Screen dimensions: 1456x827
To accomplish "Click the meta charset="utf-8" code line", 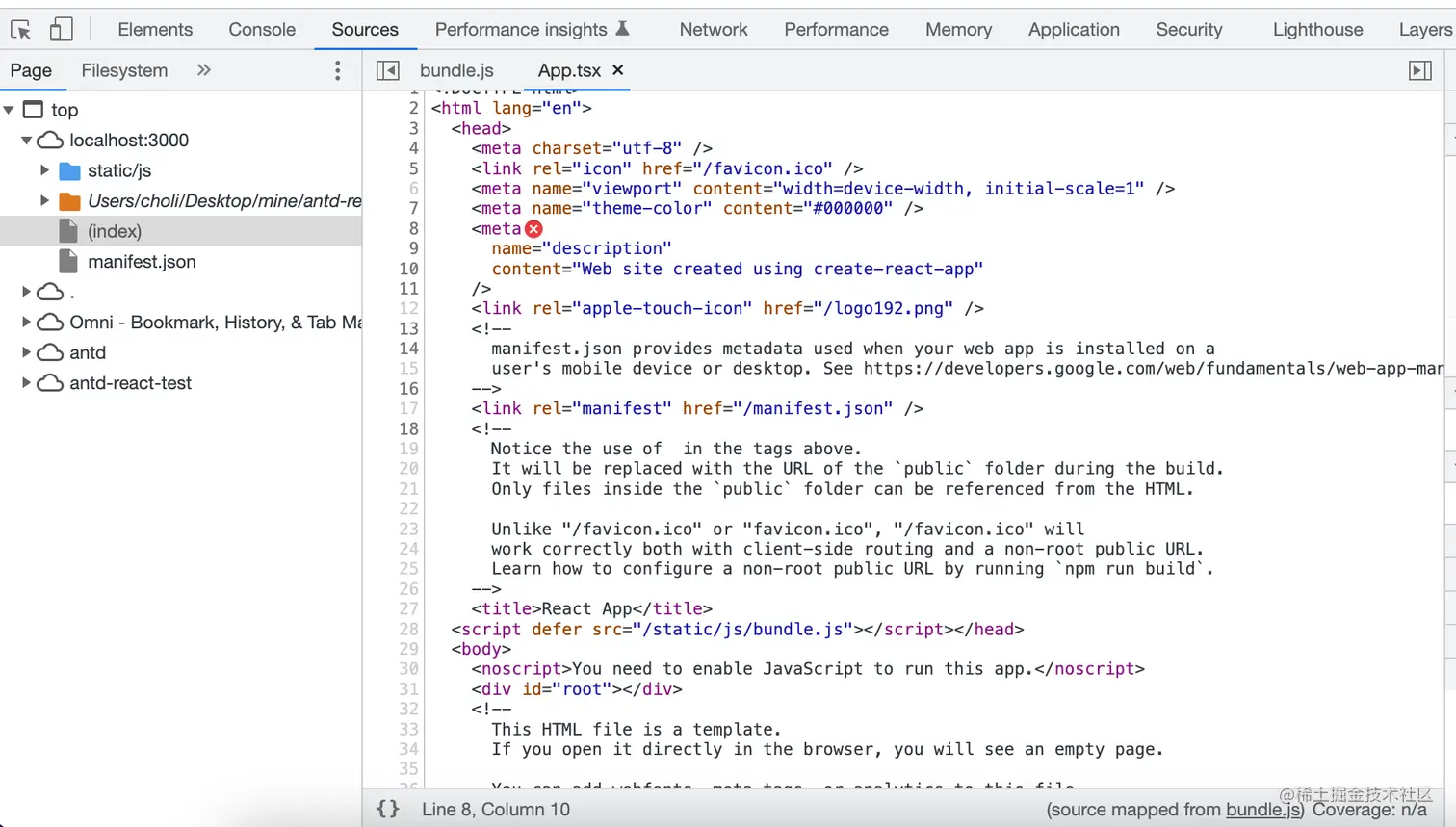I will point(591,148).
